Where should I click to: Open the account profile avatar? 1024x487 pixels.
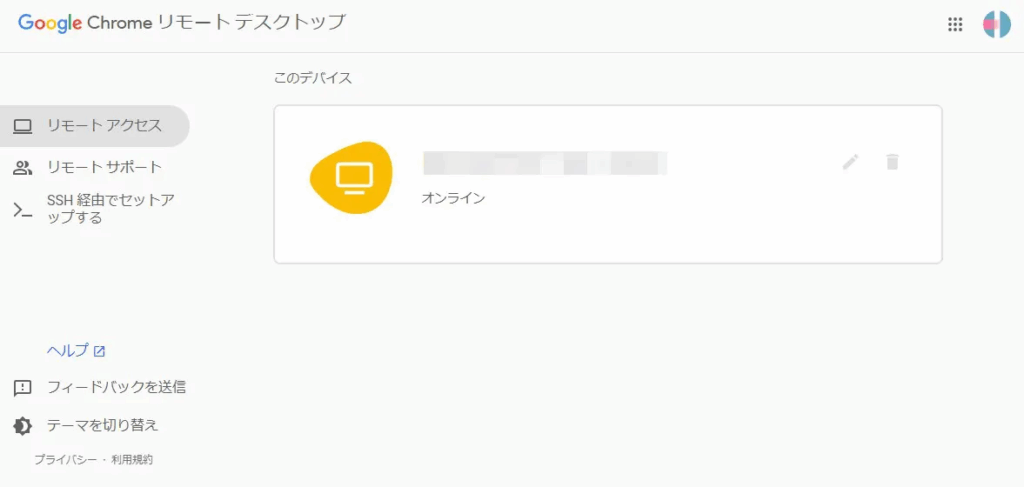pyautogui.click(x=996, y=25)
